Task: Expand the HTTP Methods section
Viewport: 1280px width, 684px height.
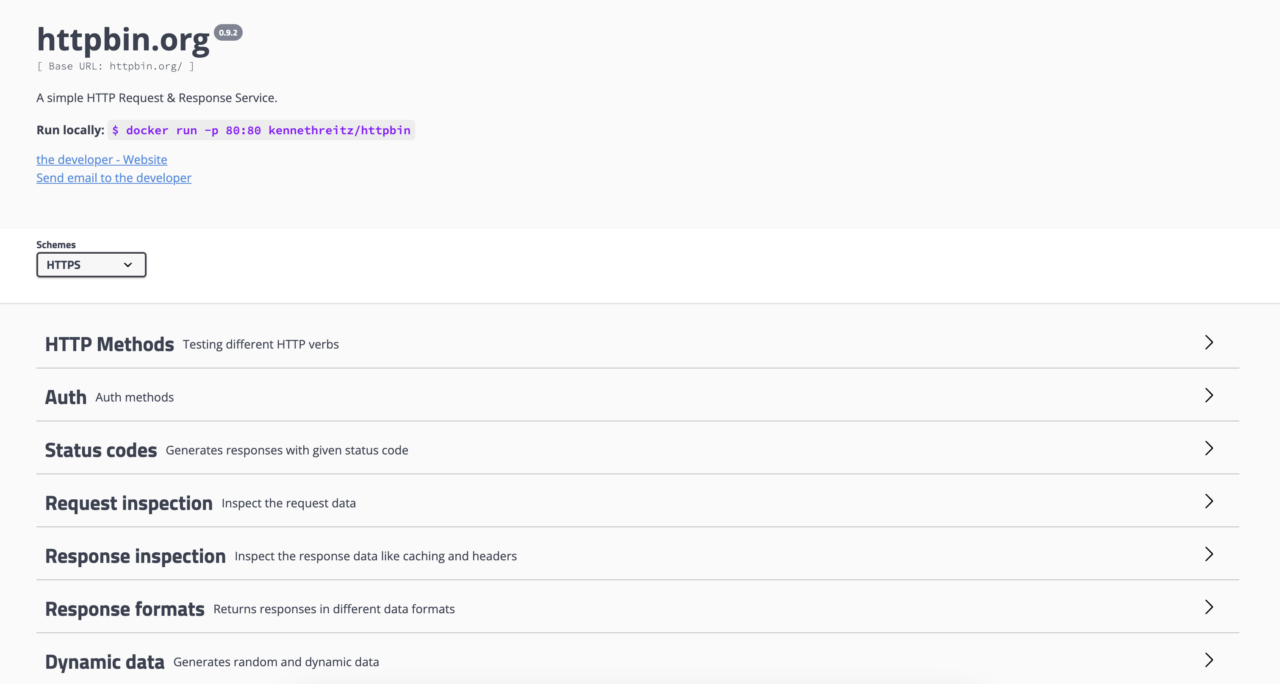Action: pyautogui.click(x=110, y=344)
